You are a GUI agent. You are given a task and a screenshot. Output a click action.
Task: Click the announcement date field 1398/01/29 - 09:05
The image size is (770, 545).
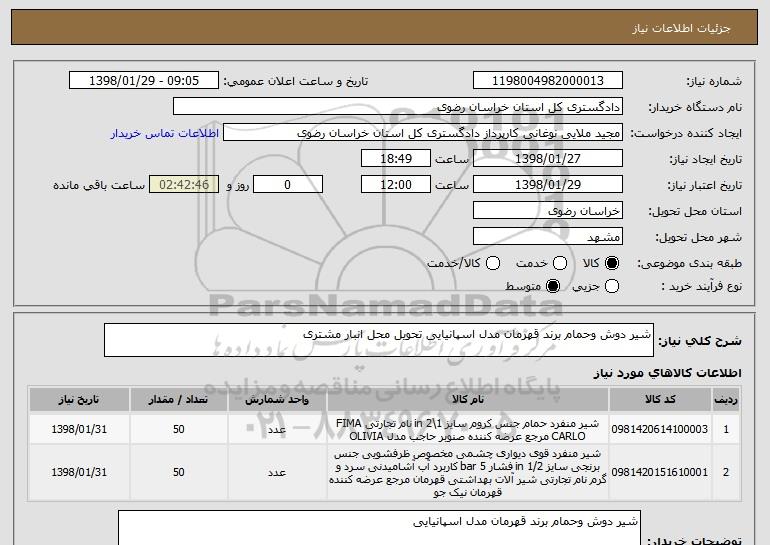(x=144, y=81)
